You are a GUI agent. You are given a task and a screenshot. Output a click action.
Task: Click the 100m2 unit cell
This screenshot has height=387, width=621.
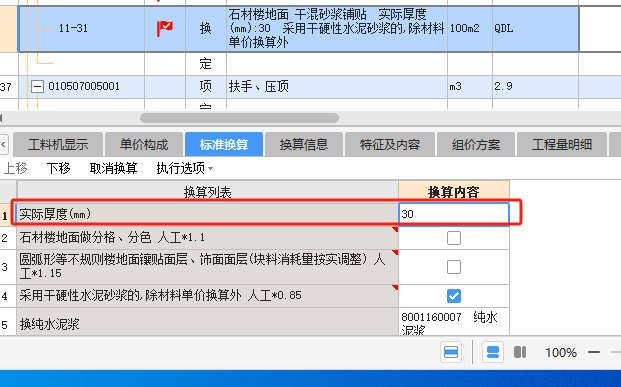point(470,29)
